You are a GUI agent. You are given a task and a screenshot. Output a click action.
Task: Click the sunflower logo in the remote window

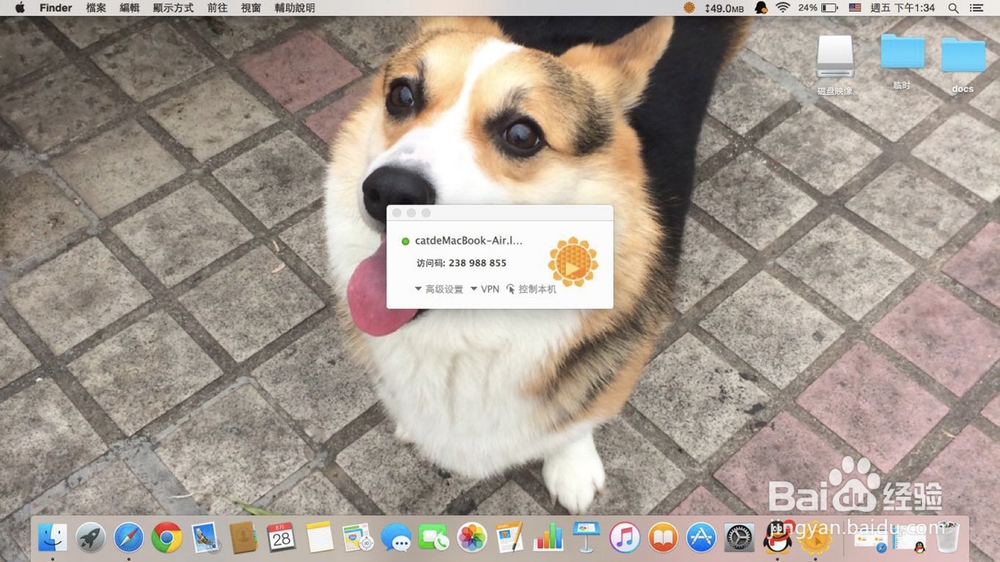pyautogui.click(x=573, y=262)
